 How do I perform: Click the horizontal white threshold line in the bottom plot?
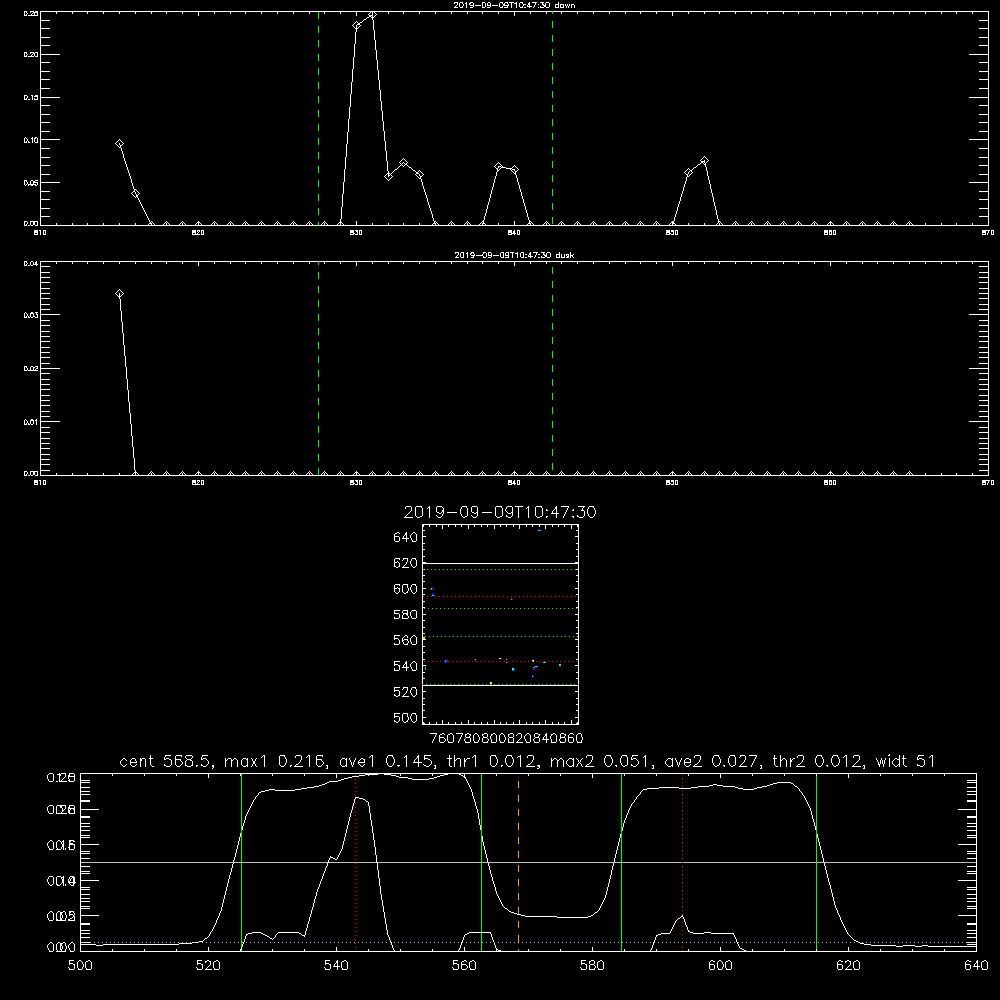click(528, 862)
